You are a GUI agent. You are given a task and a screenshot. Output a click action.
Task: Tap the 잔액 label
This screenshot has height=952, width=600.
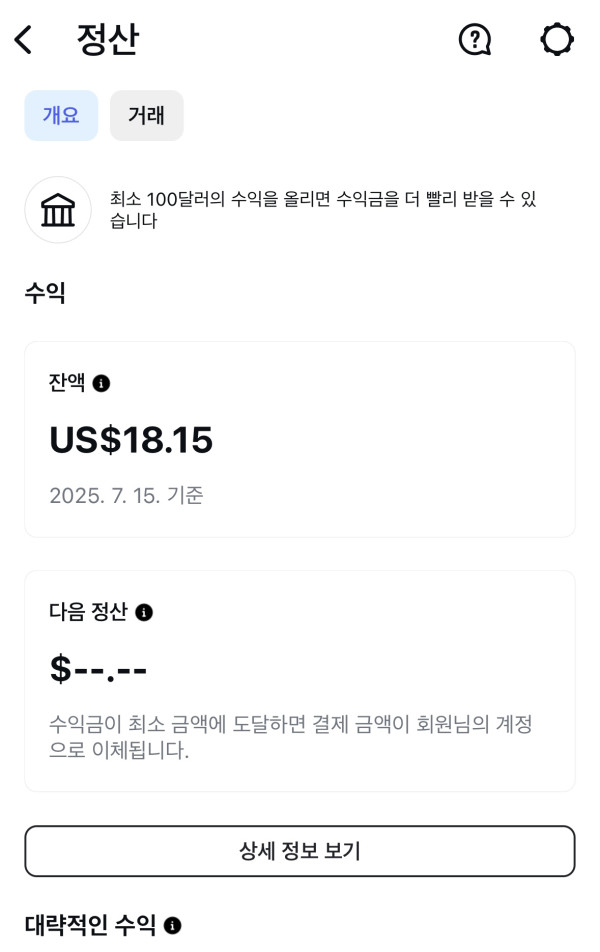(67, 383)
